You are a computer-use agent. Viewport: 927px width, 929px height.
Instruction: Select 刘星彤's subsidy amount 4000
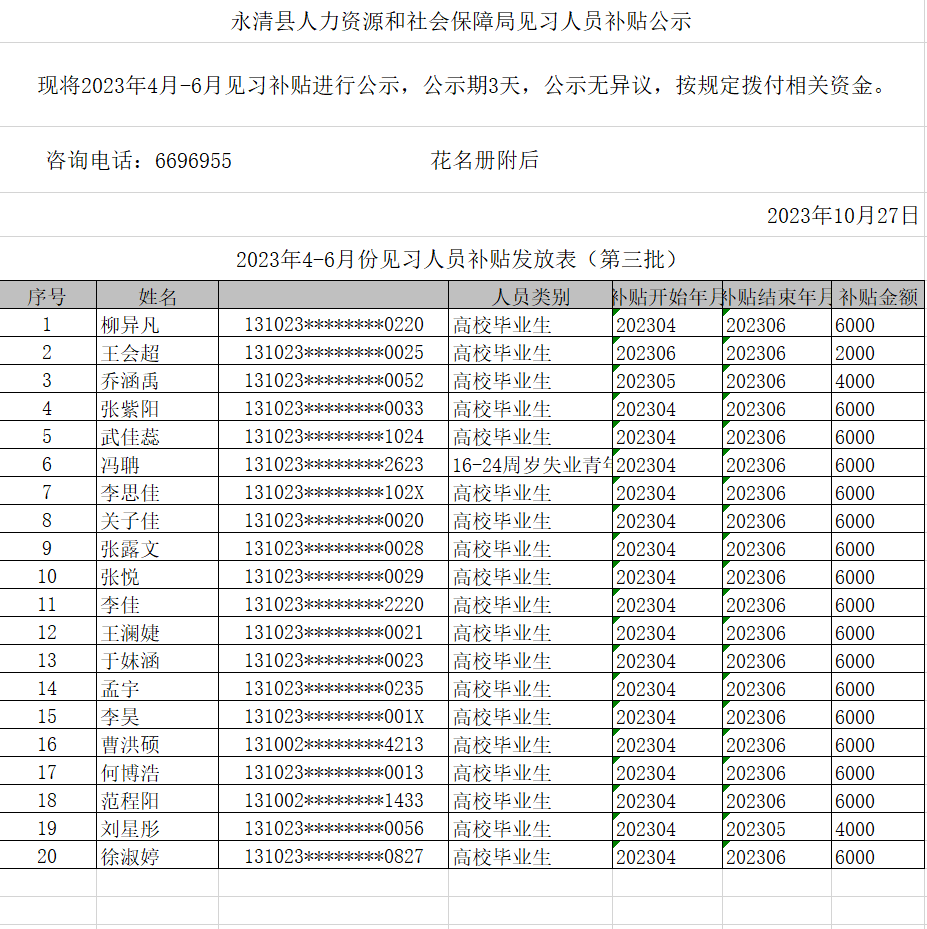(878, 828)
